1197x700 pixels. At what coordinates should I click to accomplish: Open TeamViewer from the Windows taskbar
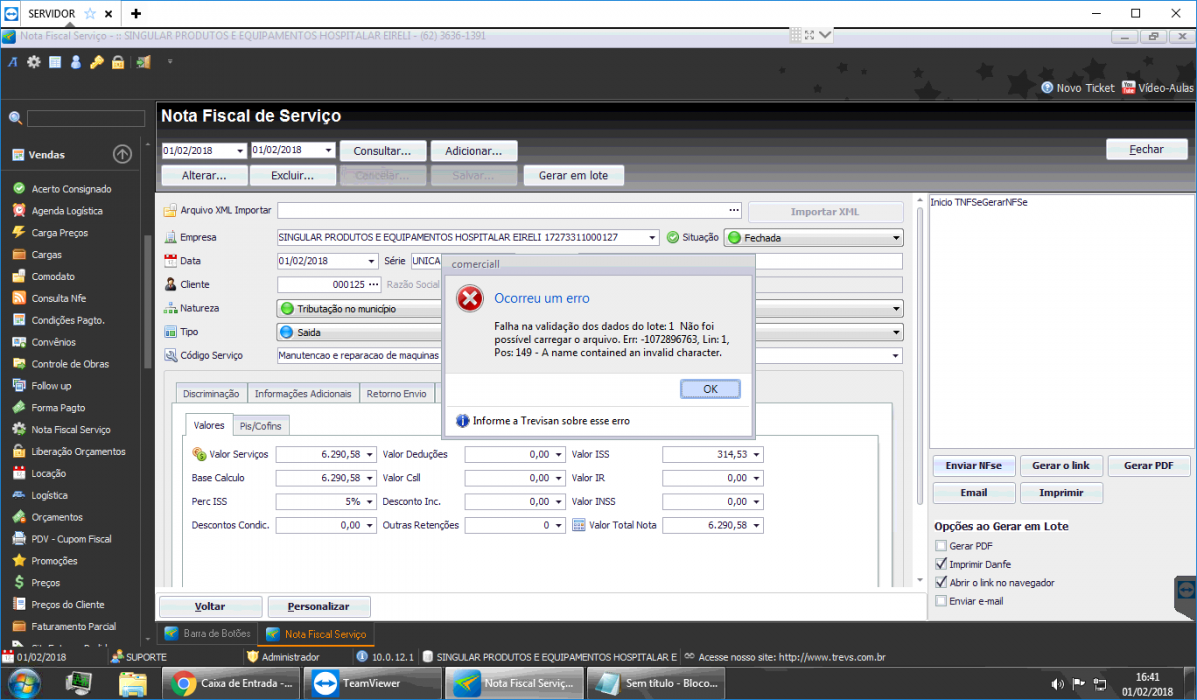pyautogui.click(x=373, y=683)
